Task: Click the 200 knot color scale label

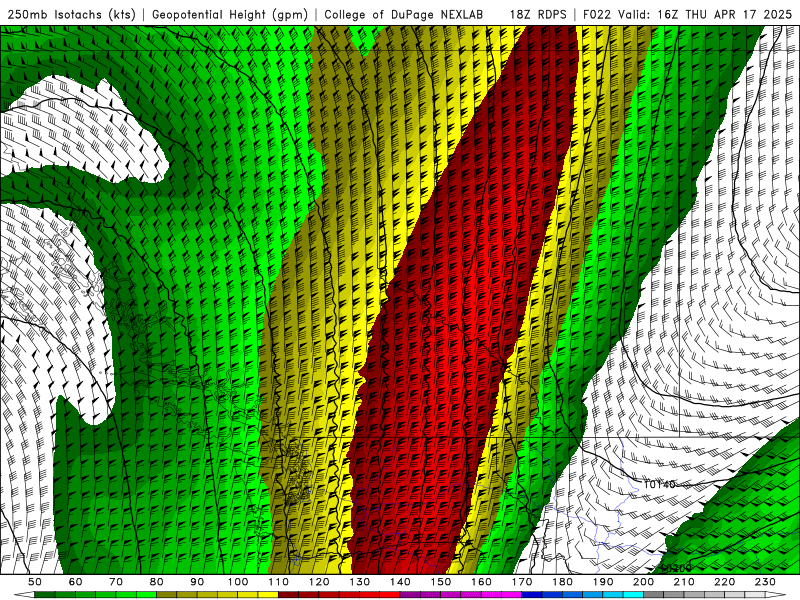Action: point(644,582)
